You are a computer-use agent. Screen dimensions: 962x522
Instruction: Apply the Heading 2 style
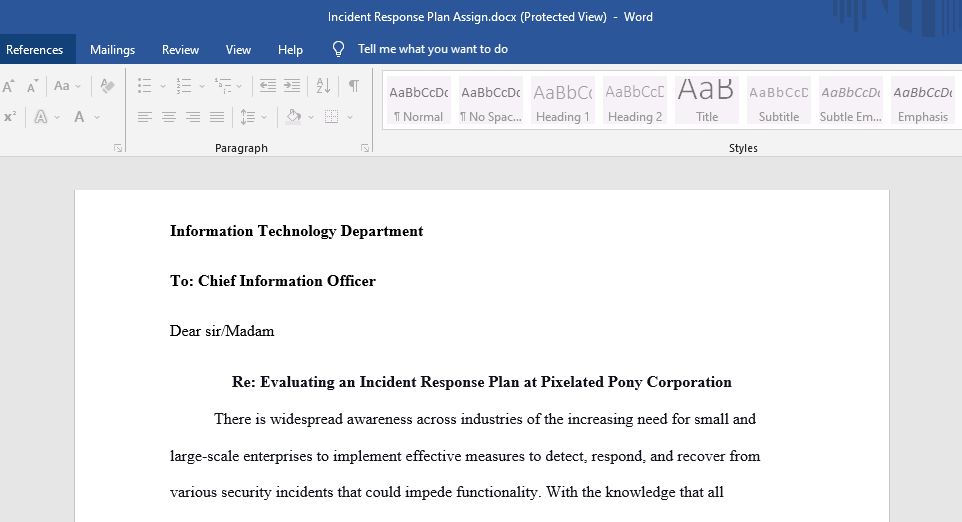tap(635, 101)
